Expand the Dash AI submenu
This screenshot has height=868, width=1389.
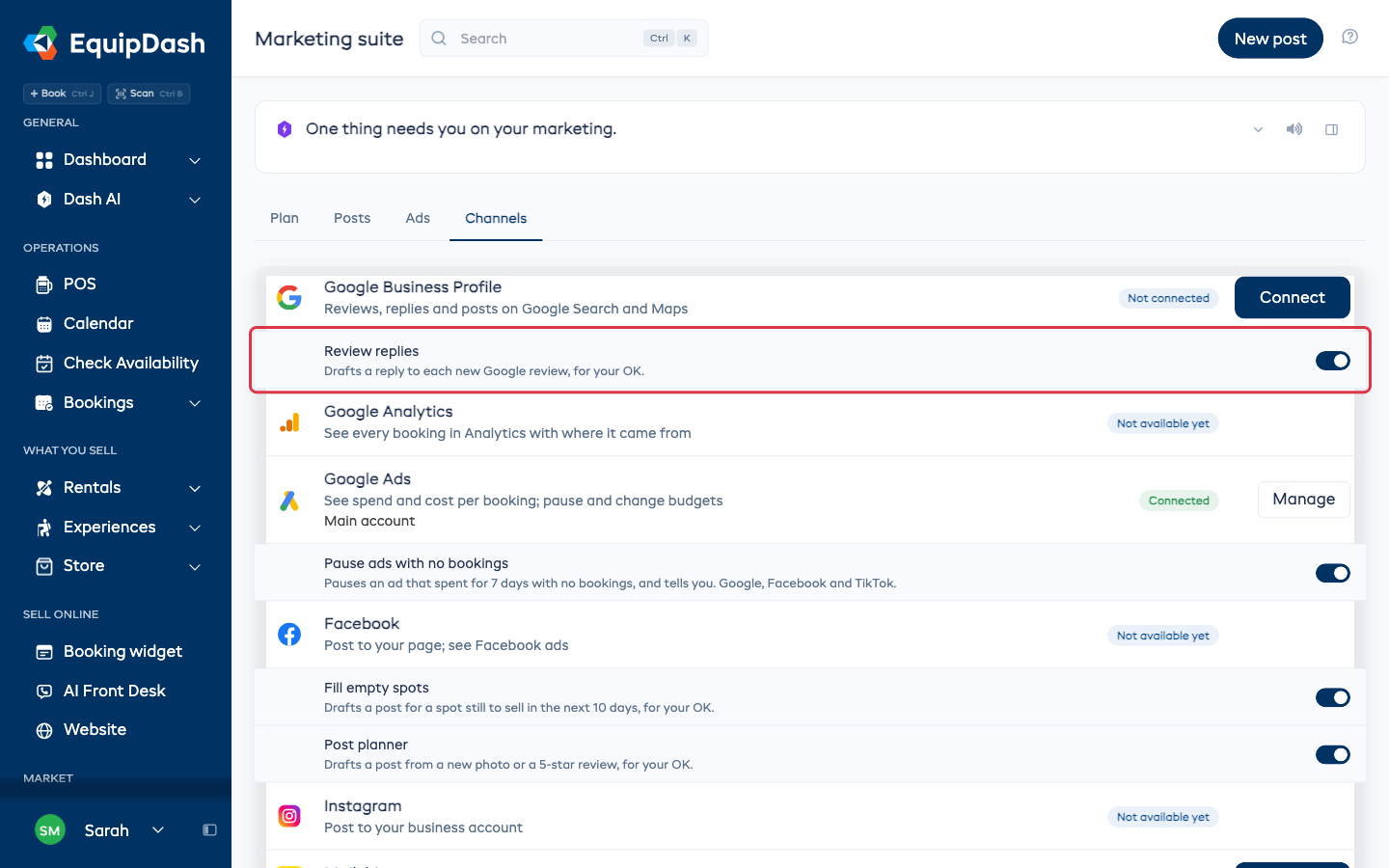(x=195, y=200)
